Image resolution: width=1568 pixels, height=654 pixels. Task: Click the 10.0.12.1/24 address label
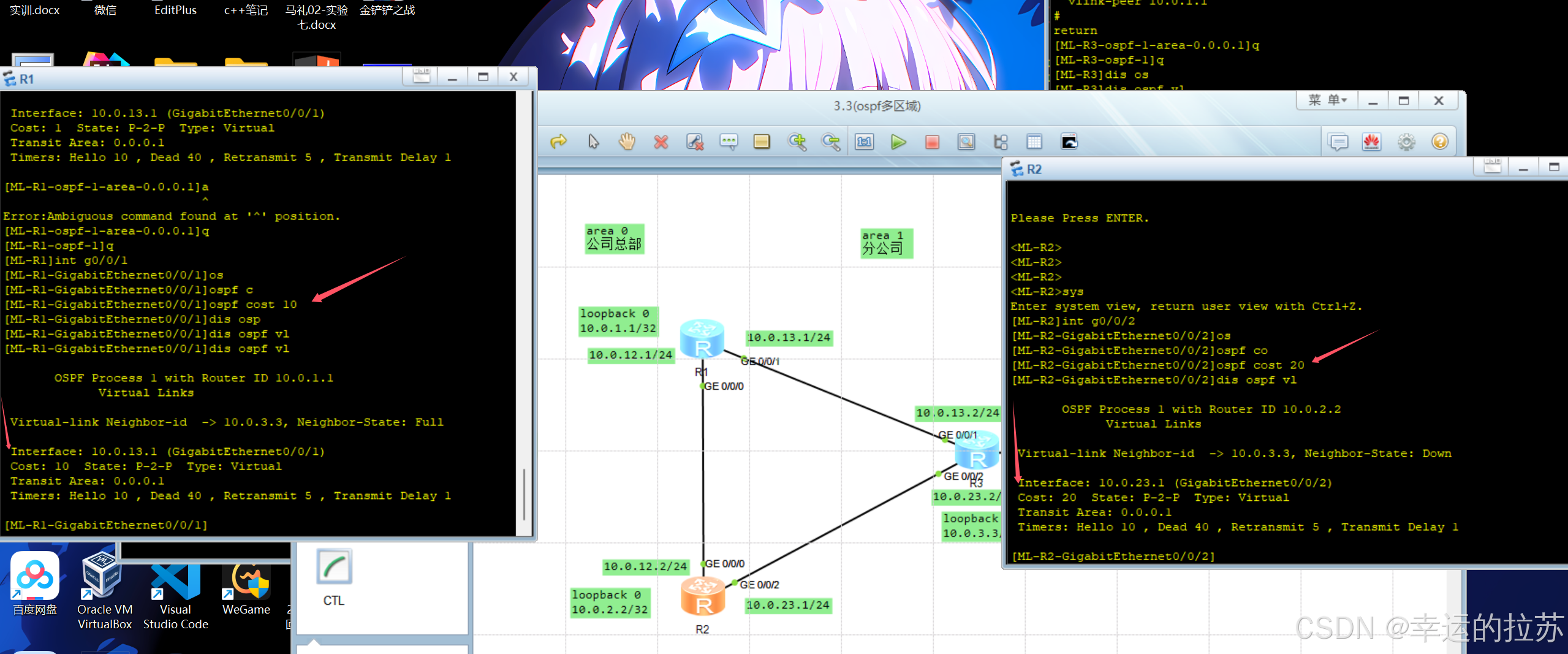tap(631, 355)
